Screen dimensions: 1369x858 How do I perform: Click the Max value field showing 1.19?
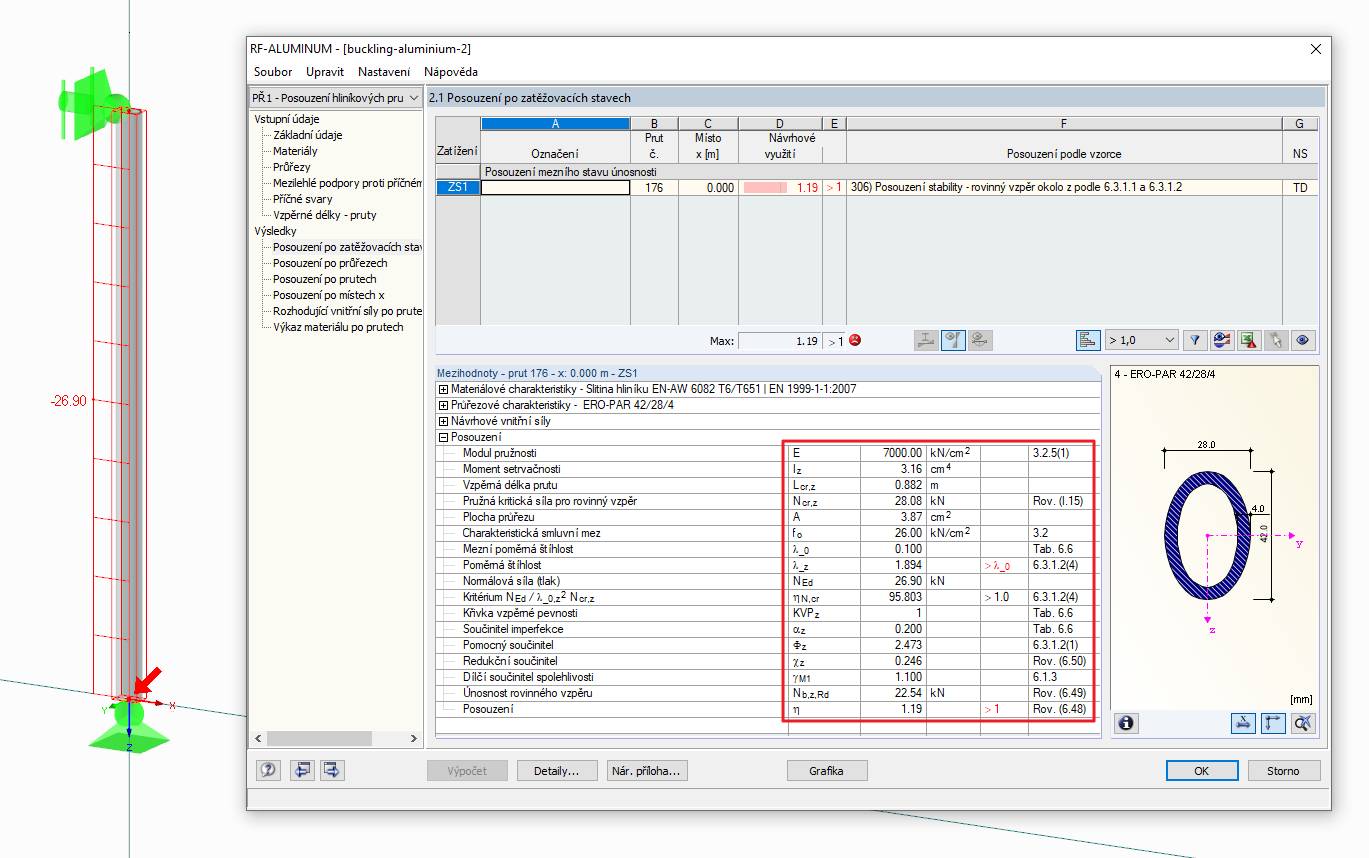pos(780,341)
